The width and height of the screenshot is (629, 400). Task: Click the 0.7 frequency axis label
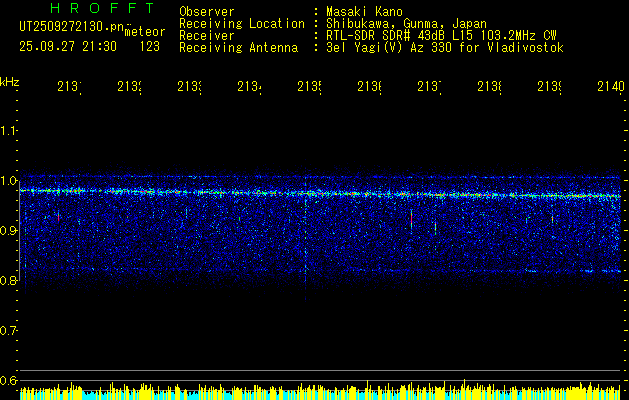[x=8, y=330]
